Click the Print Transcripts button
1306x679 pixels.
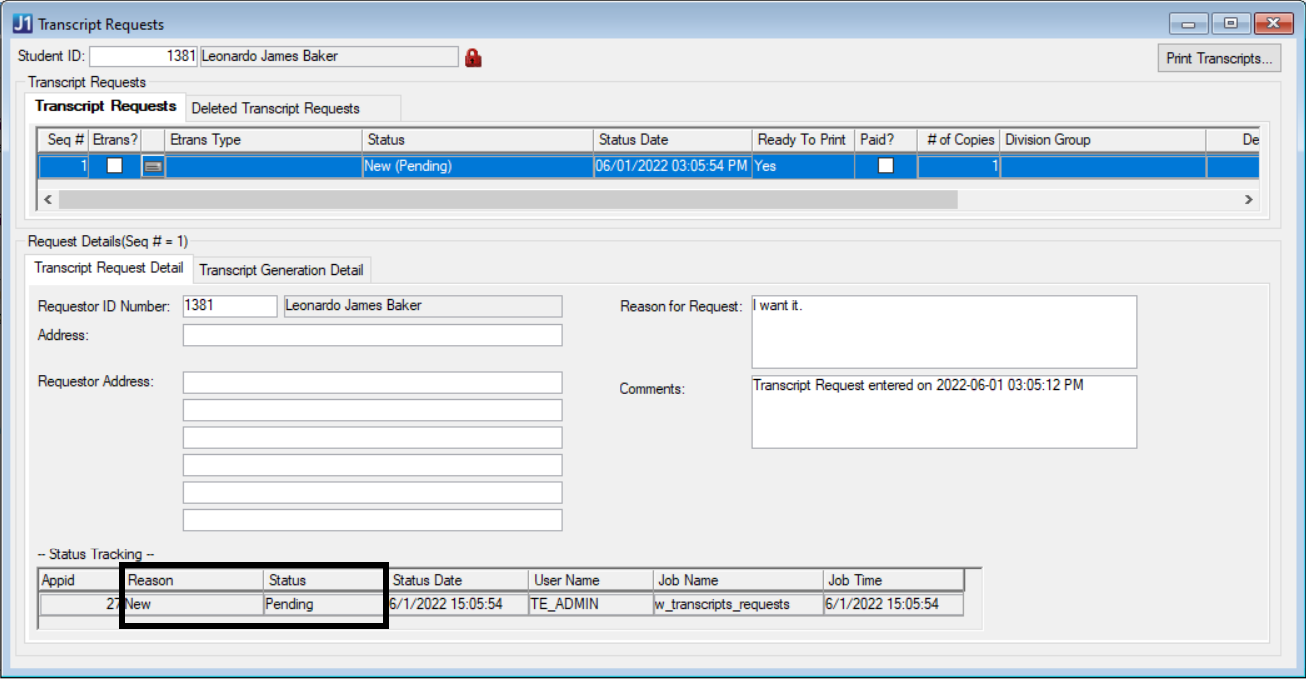[x=1219, y=58]
